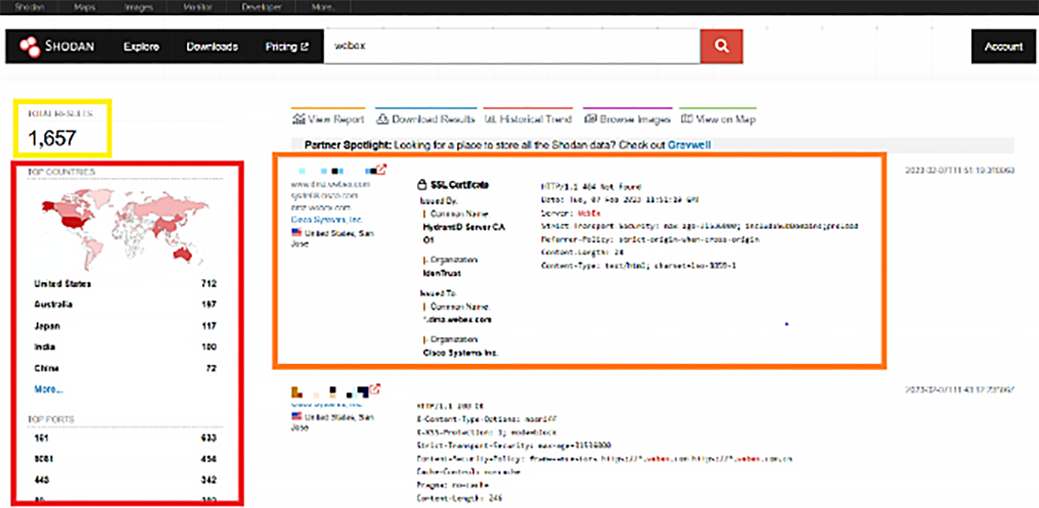Viewport: 1039px width, 508px height.
Task: Filter results by port 8081
Action: [x=43, y=459]
